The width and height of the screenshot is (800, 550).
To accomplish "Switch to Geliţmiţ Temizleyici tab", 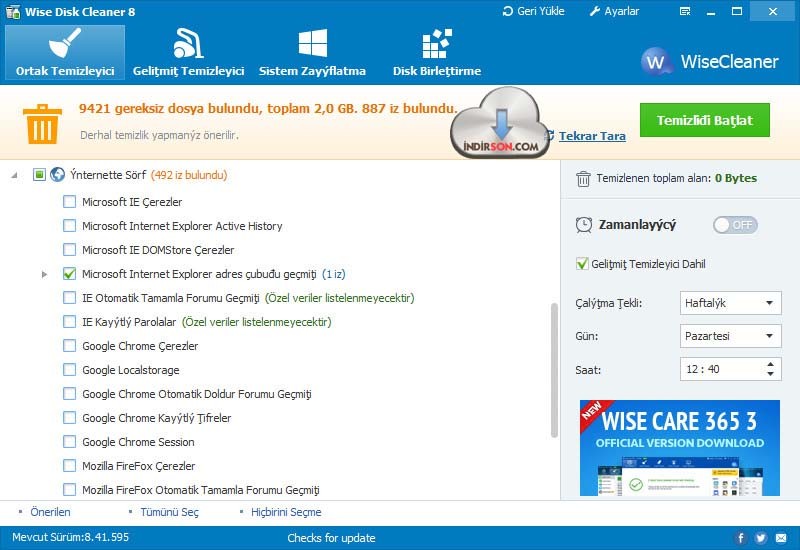I will (x=188, y=53).
